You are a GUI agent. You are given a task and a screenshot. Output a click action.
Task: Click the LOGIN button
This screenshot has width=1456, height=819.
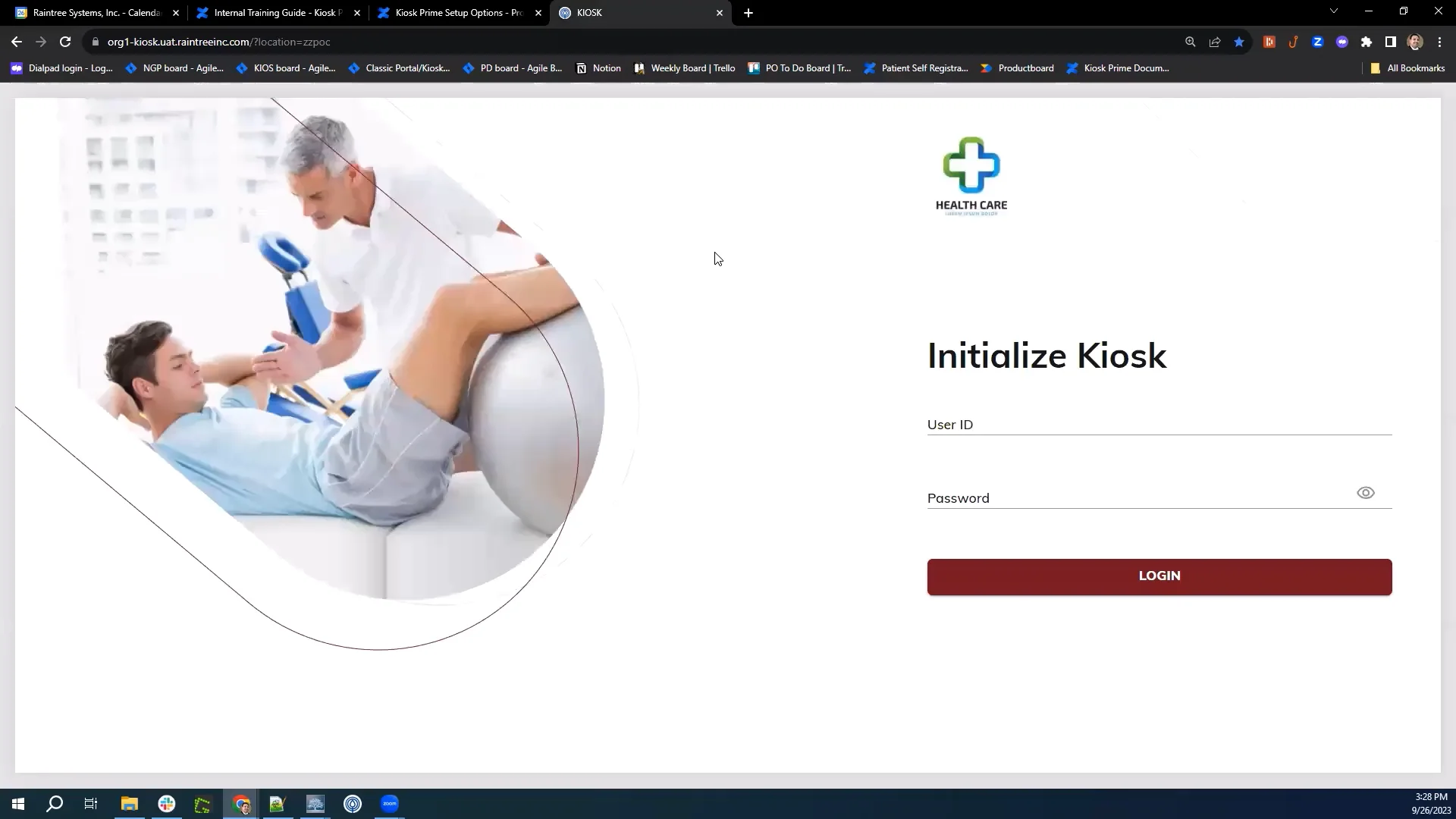1159,576
